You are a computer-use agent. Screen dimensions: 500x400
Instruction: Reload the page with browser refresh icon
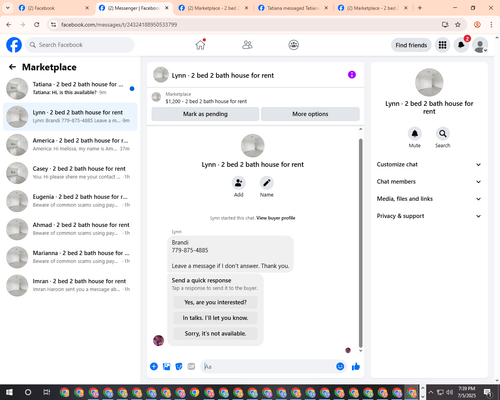[37, 24]
